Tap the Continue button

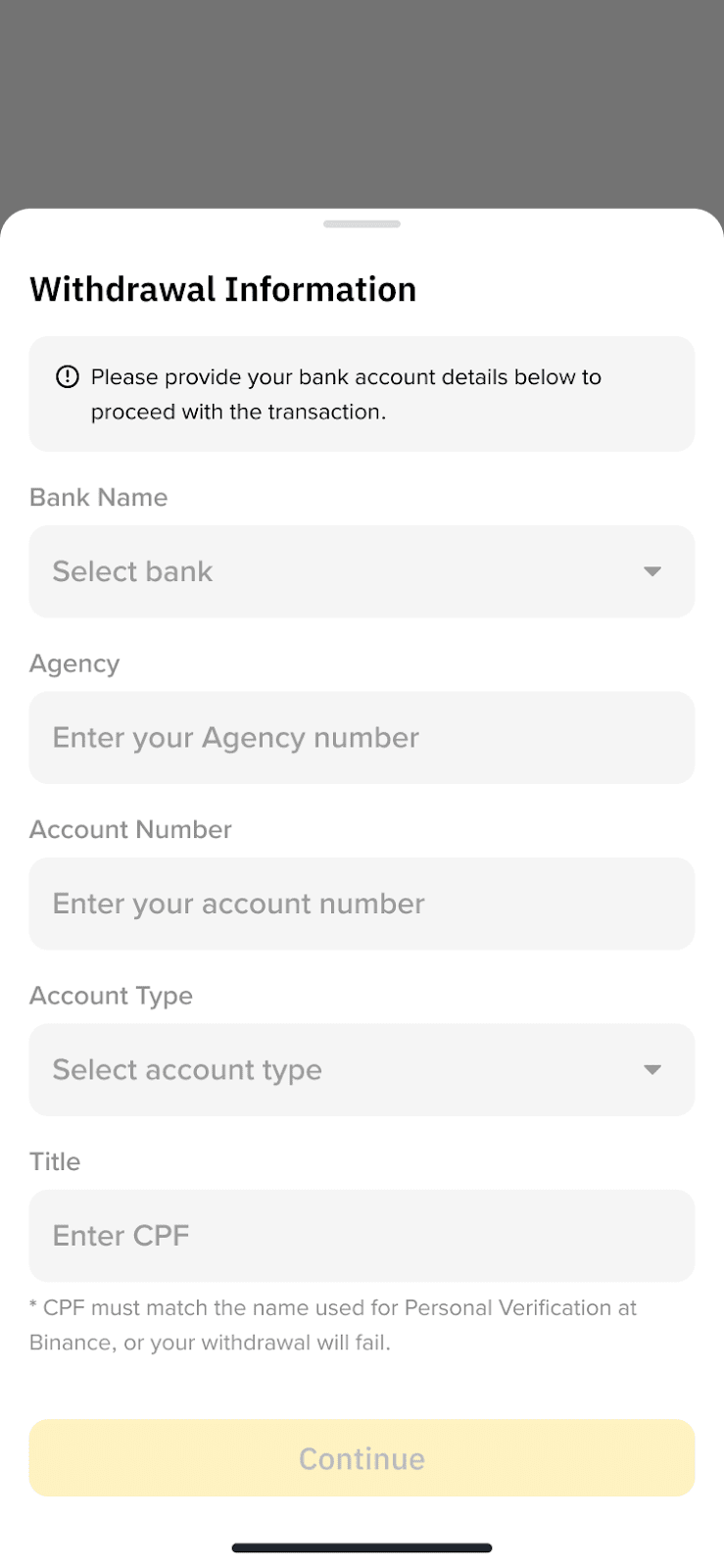click(x=362, y=1457)
